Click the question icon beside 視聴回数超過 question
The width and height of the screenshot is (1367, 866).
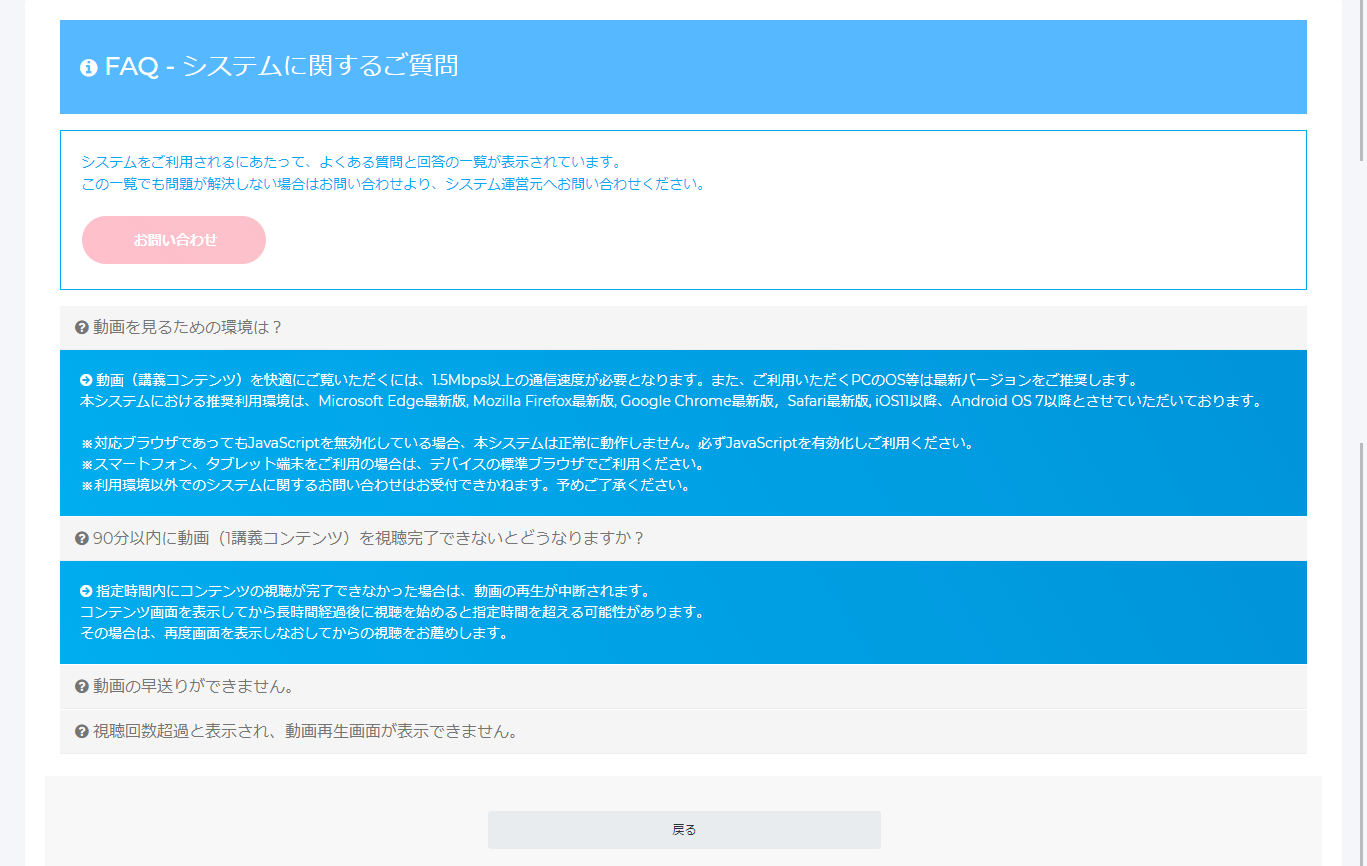click(82, 732)
